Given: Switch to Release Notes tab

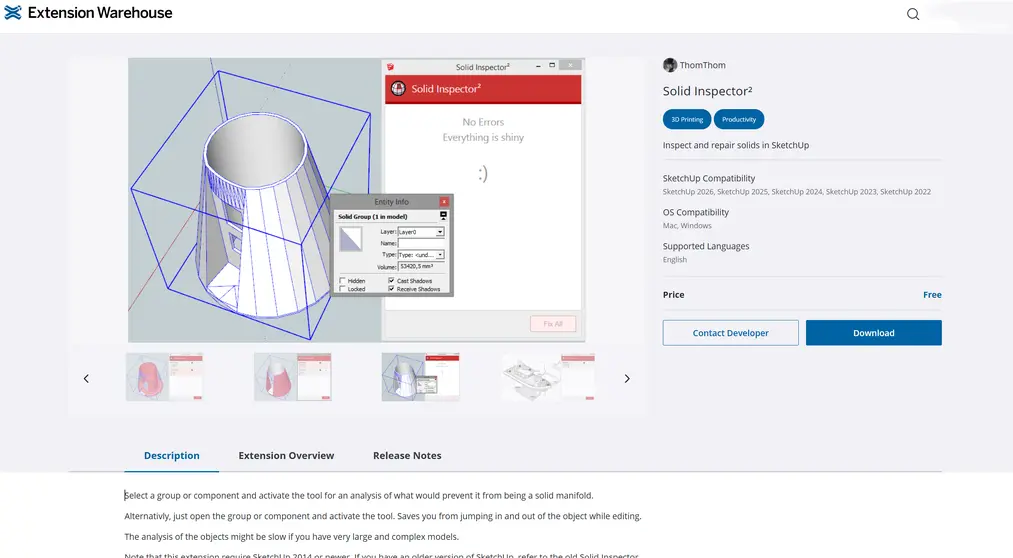Looking at the screenshot, I should [x=407, y=455].
